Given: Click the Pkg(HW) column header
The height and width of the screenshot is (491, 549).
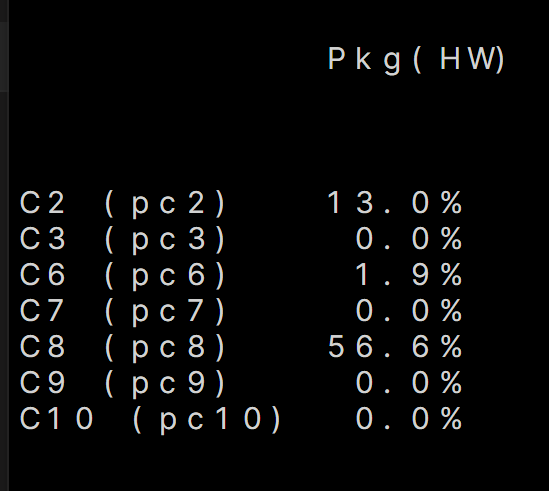Looking at the screenshot, I should point(416,60).
